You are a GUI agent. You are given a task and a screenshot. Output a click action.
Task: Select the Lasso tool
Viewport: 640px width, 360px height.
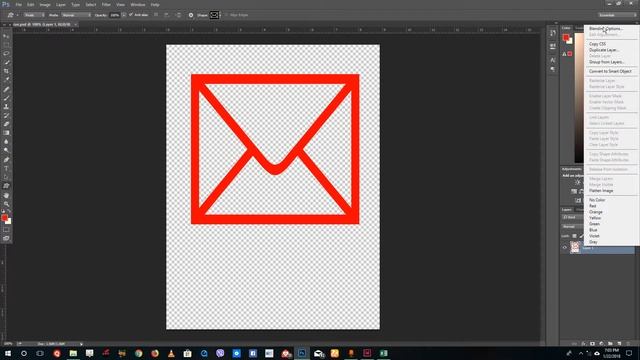pos(6,53)
